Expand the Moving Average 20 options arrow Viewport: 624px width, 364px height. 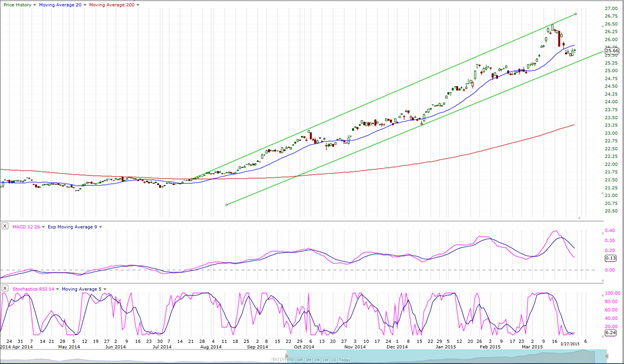(85, 5)
